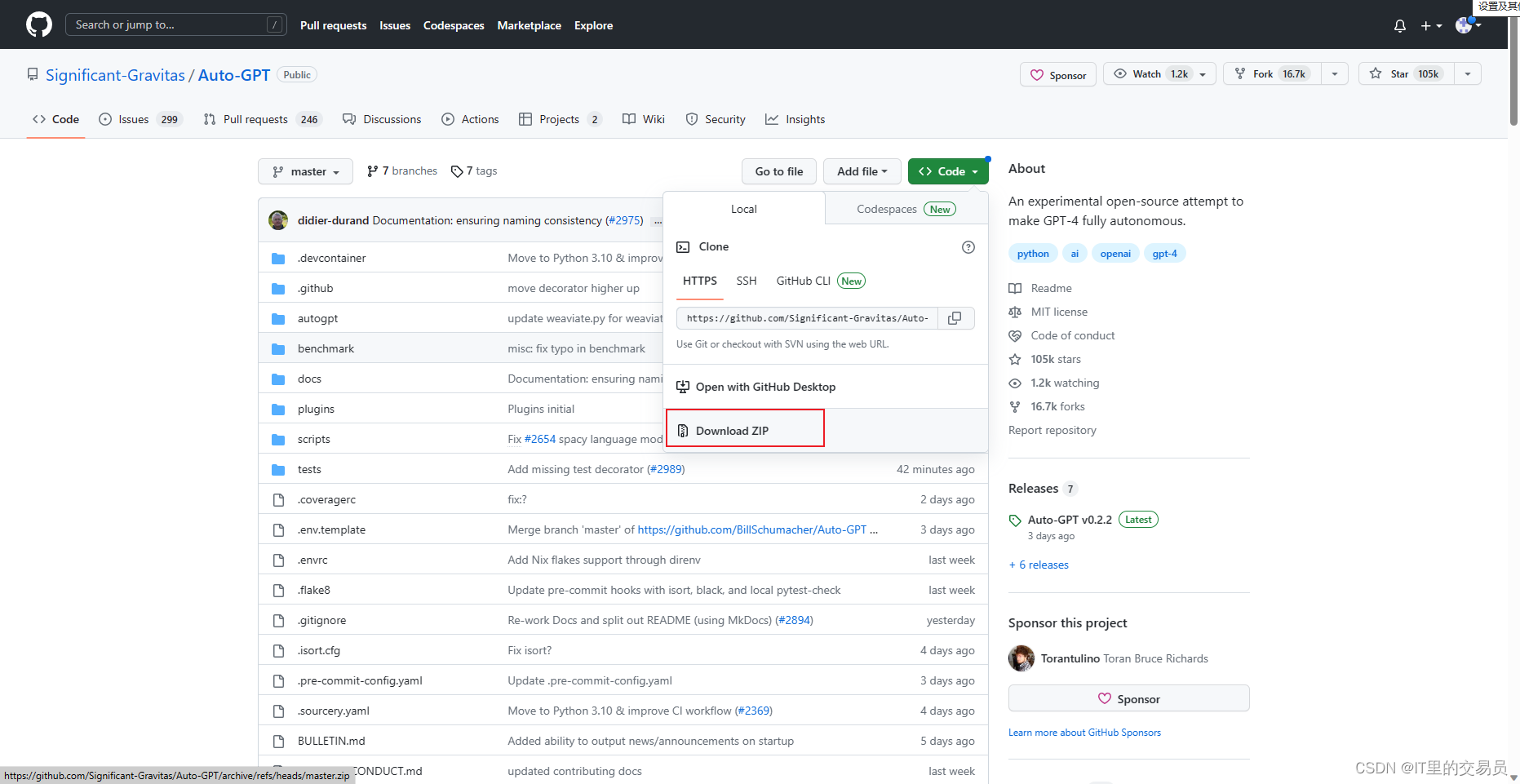Copy the HTTPS clone URL
The height and width of the screenshot is (784, 1520).
tap(955, 318)
